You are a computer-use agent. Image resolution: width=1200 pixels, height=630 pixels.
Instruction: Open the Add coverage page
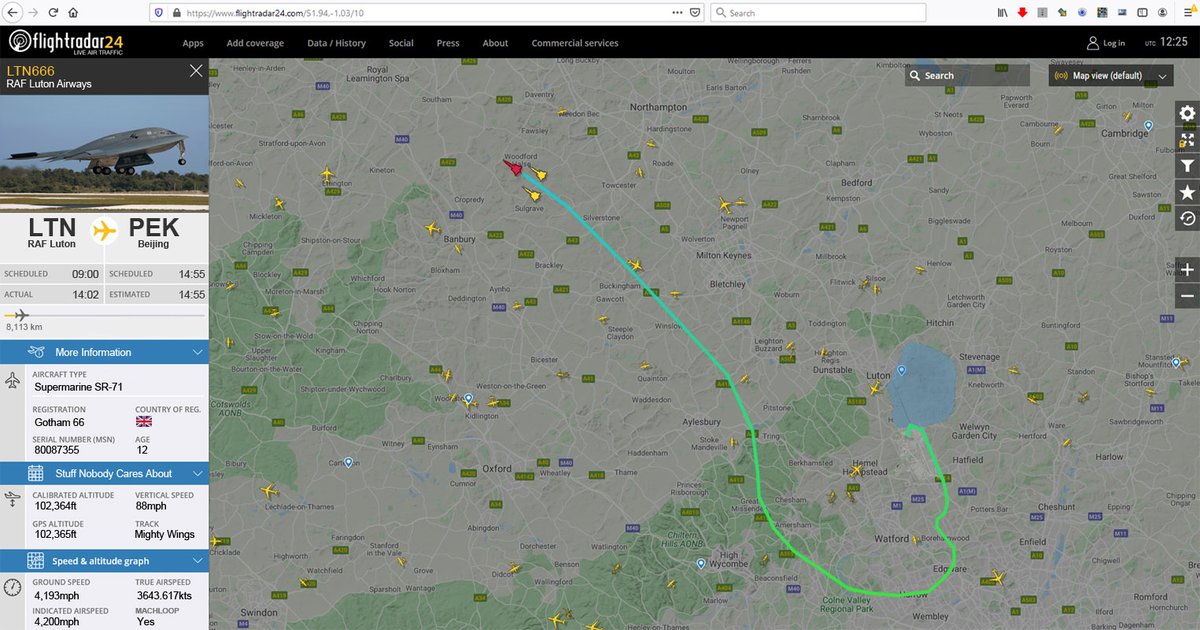click(255, 43)
